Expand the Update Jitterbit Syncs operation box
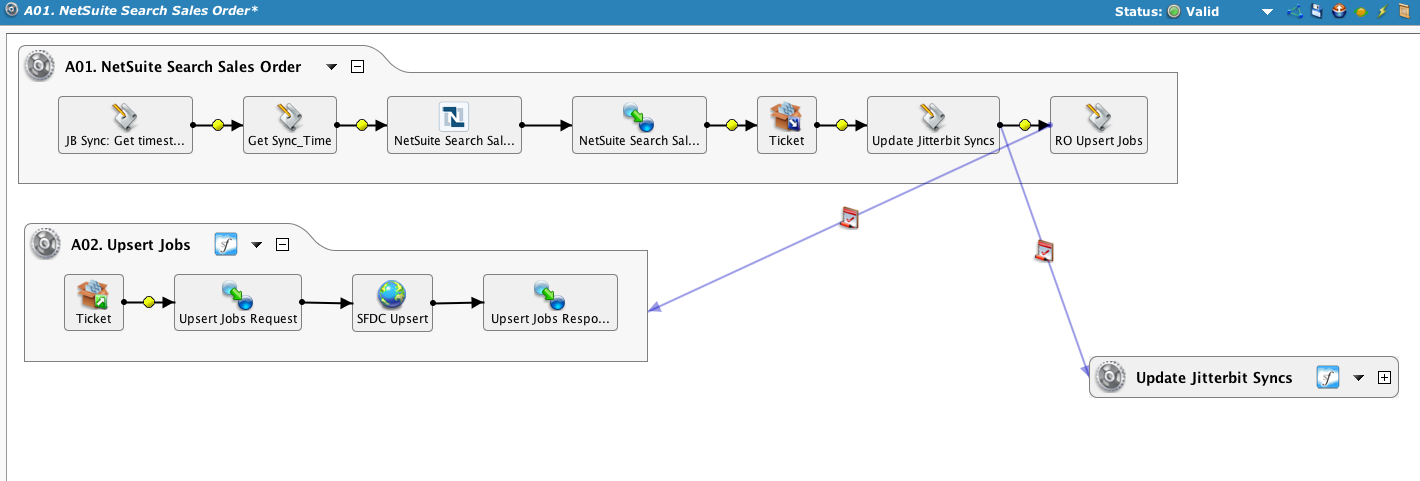Image resolution: width=1420 pixels, height=481 pixels. 1384,378
